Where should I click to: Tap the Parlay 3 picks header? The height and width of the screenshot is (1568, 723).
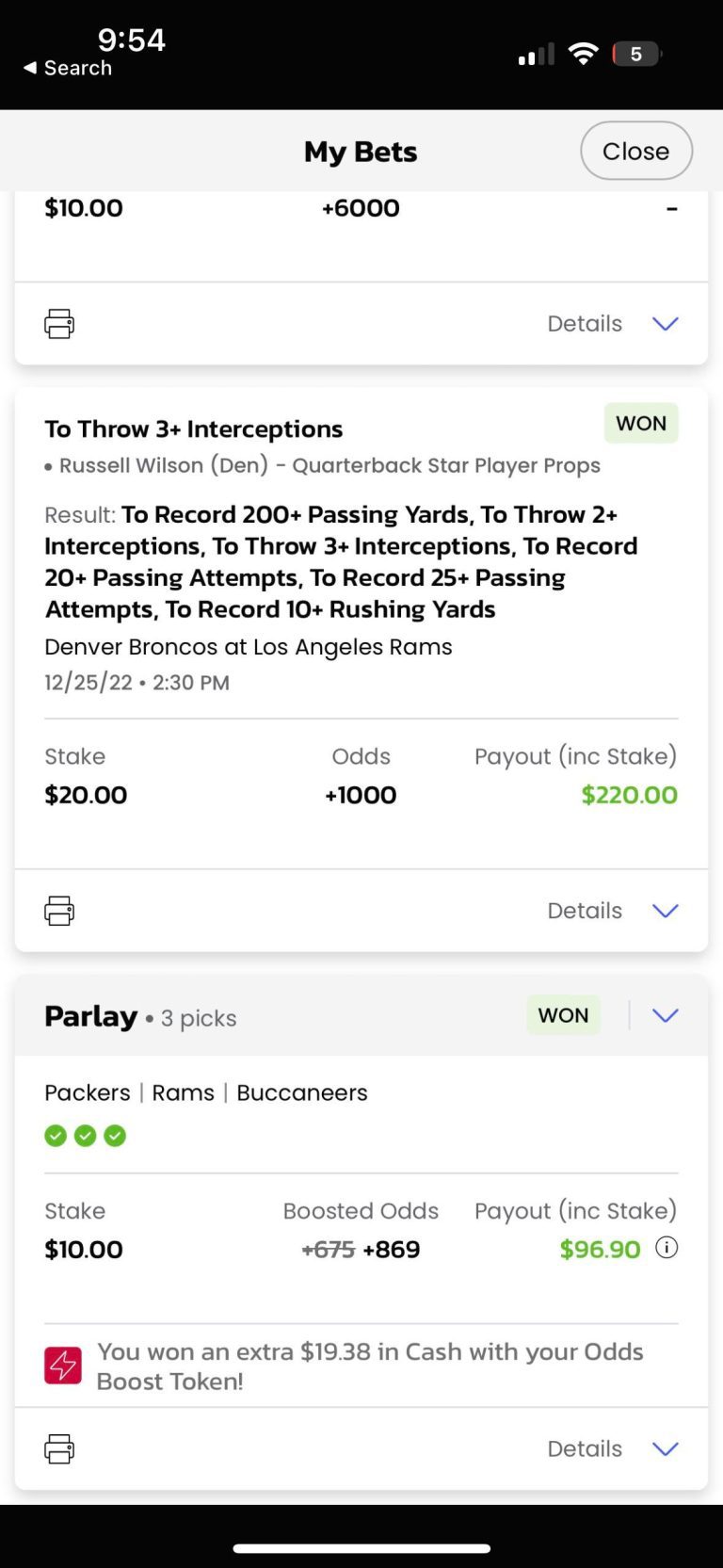tap(141, 1017)
